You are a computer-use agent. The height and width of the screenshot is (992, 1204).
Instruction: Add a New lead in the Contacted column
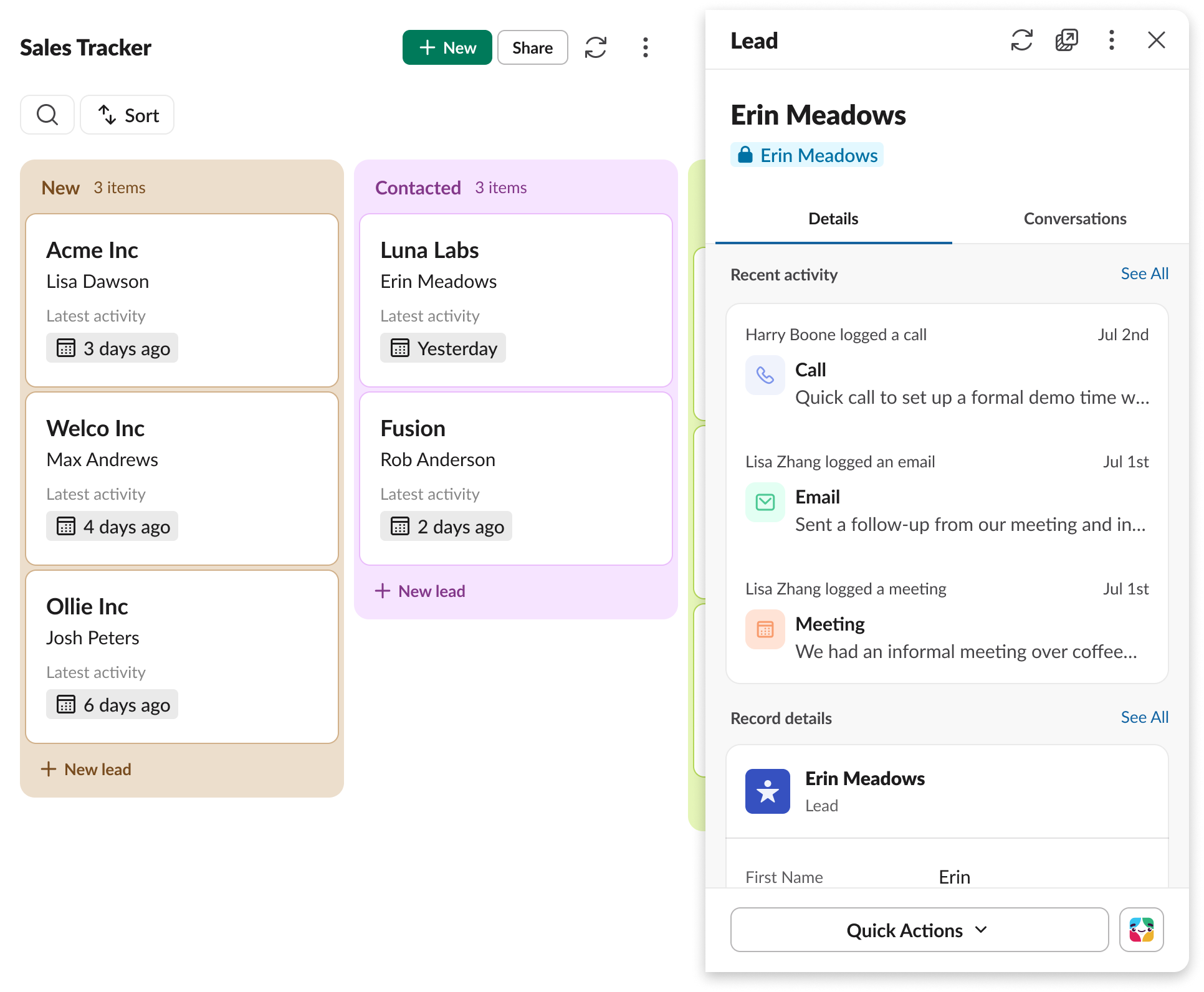point(420,591)
